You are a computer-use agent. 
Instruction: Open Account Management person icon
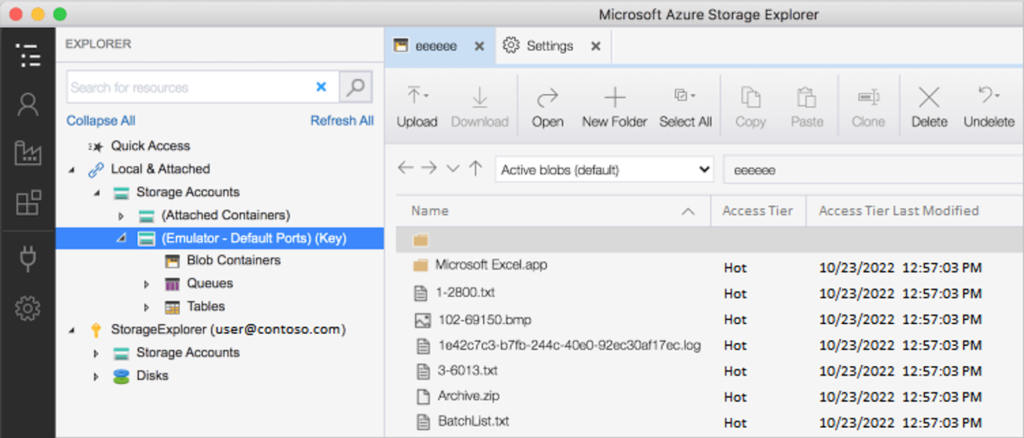27,104
